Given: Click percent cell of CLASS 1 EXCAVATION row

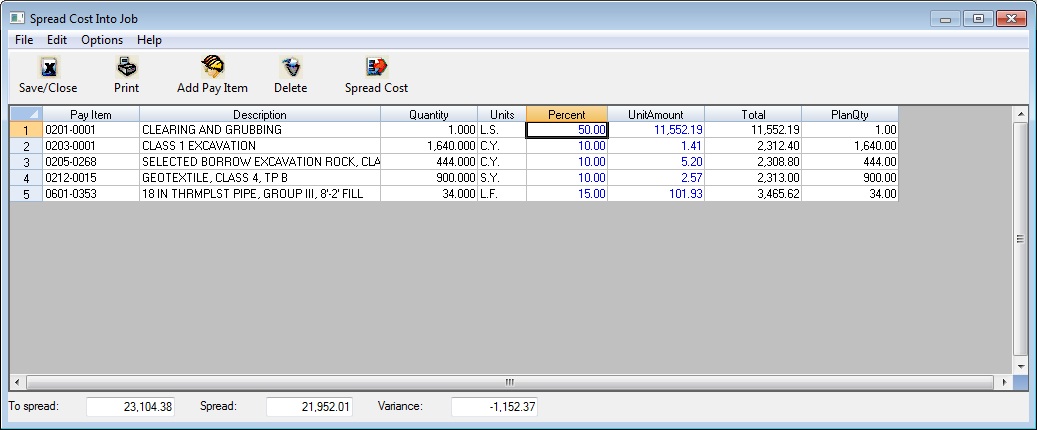Looking at the screenshot, I should [567, 146].
